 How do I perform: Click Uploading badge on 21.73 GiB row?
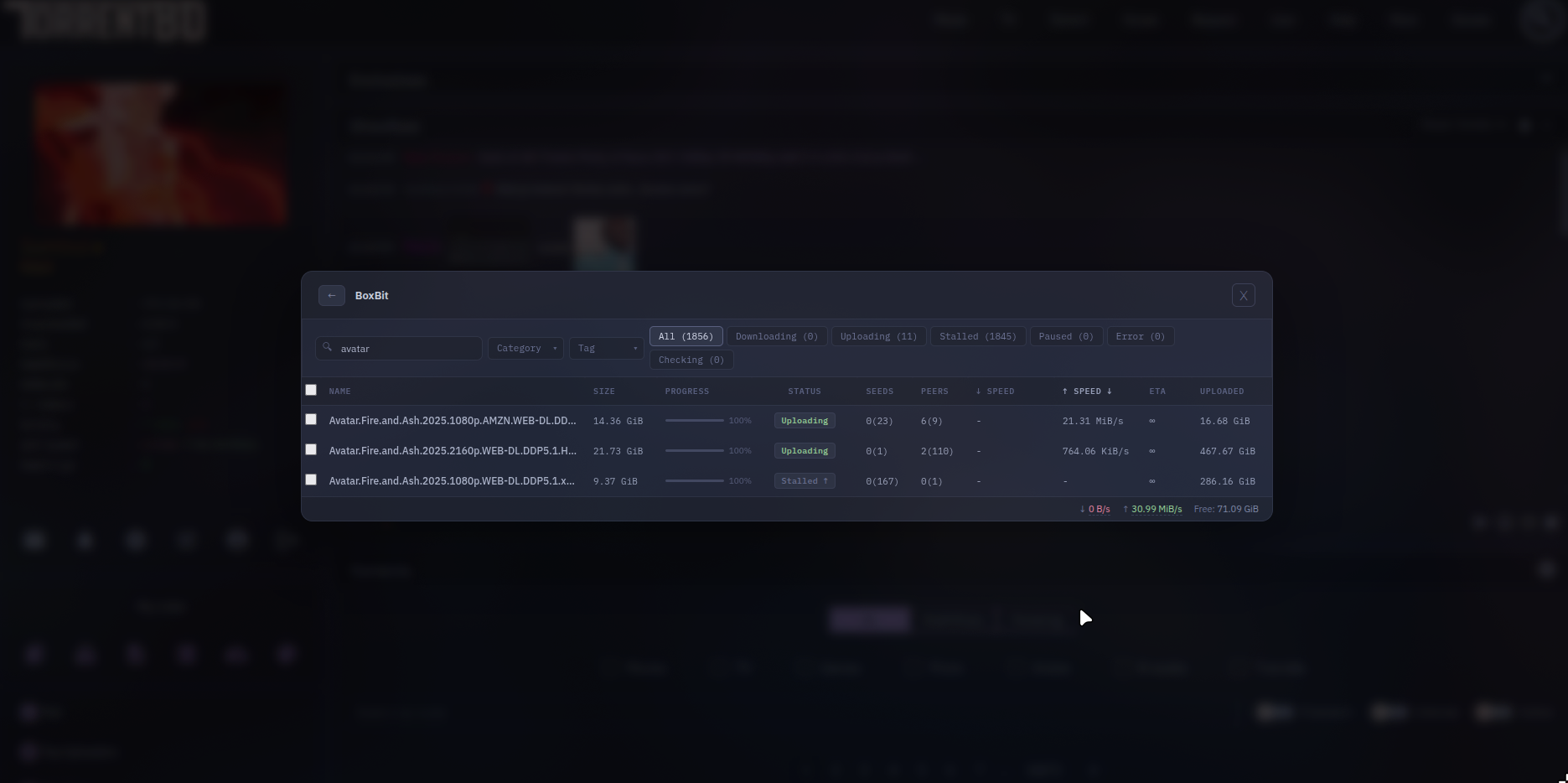(x=805, y=451)
